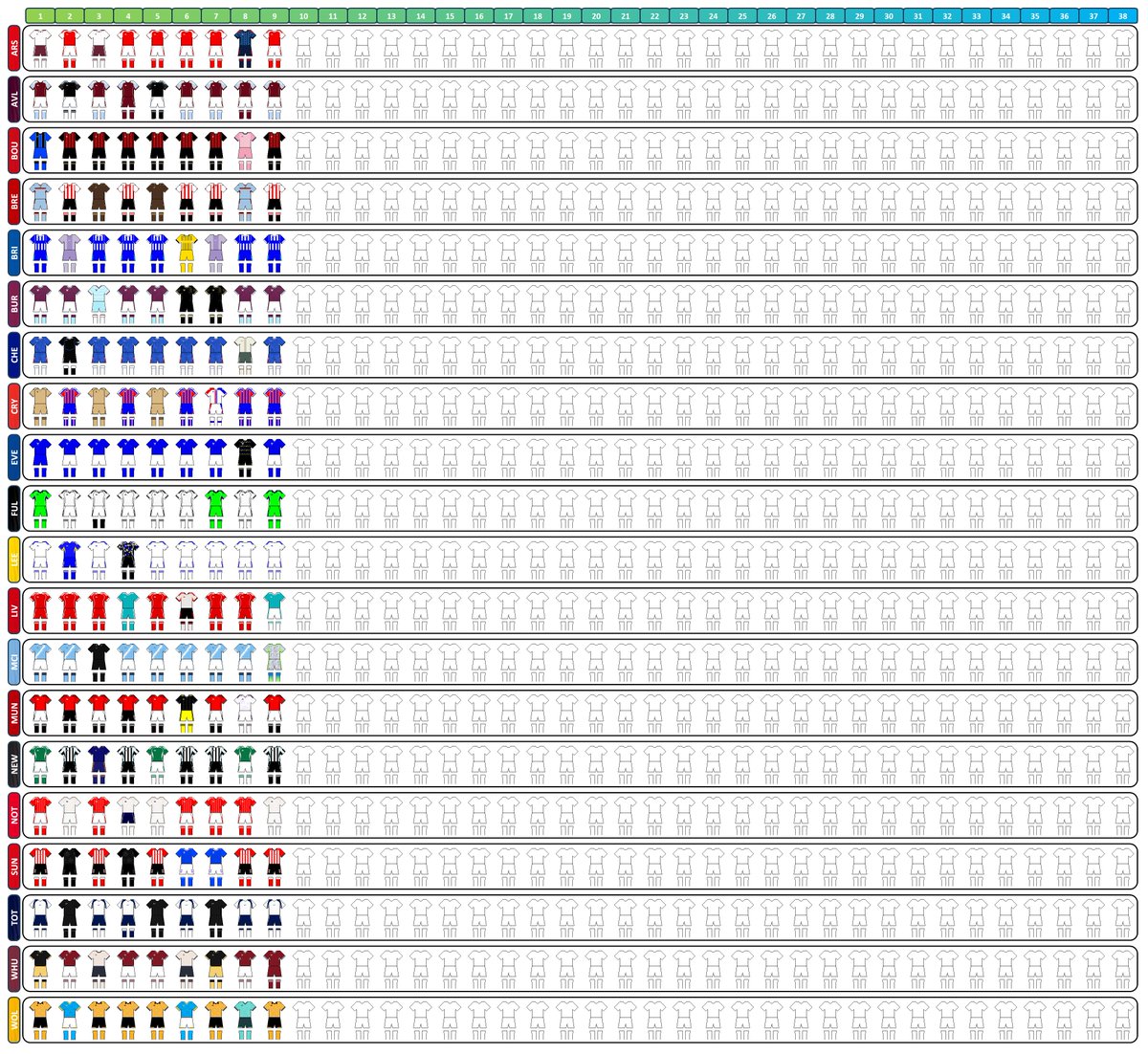This screenshot has height=1054, width=1148.
Task: Select Wolves' empty matchweek 38 kit slot
Action: (x=1122, y=1021)
